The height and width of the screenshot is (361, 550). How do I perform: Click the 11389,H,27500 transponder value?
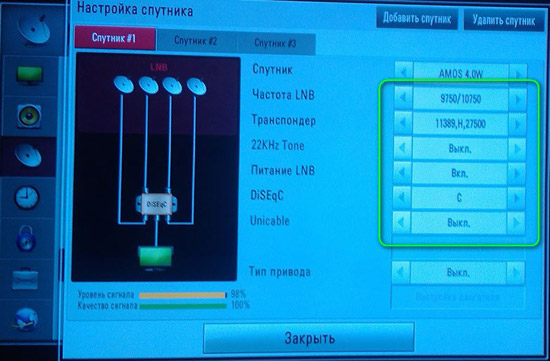tap(460, 124)
